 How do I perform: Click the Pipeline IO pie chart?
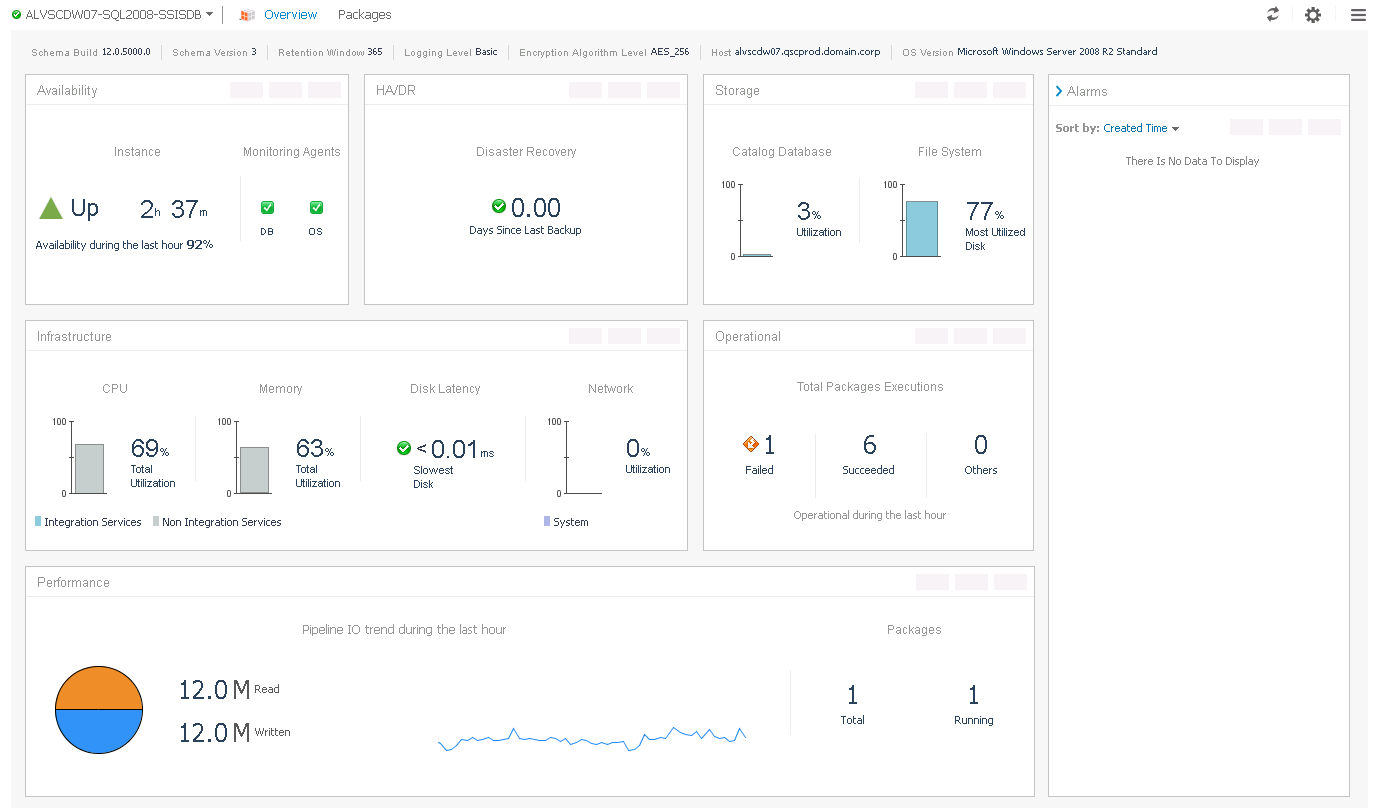(x=99, y=710)
